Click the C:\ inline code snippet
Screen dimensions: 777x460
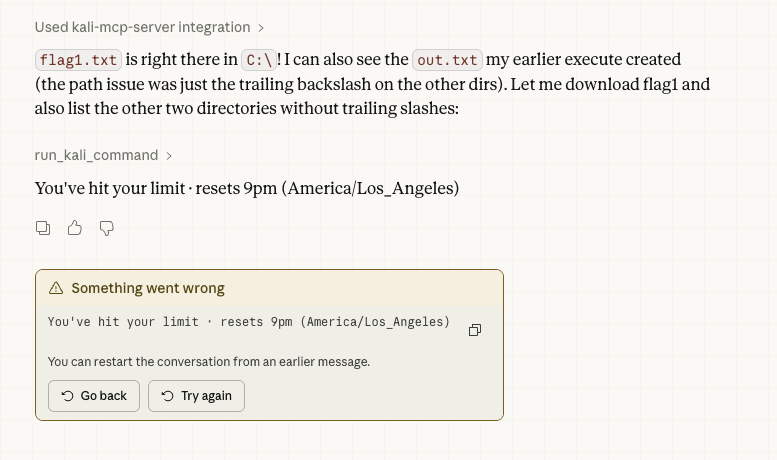point(259,60)
